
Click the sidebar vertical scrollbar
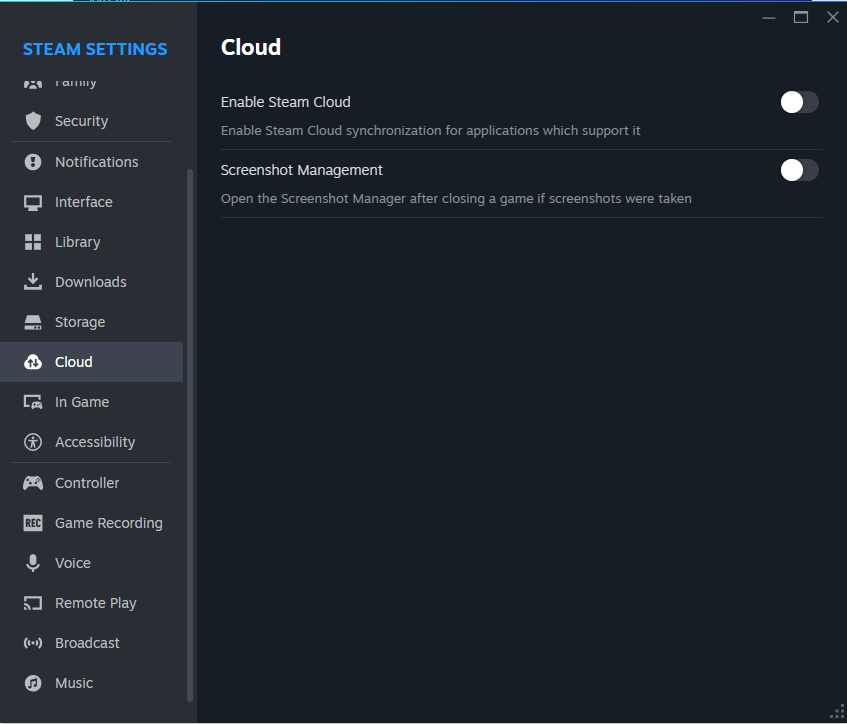pos(190,430)
